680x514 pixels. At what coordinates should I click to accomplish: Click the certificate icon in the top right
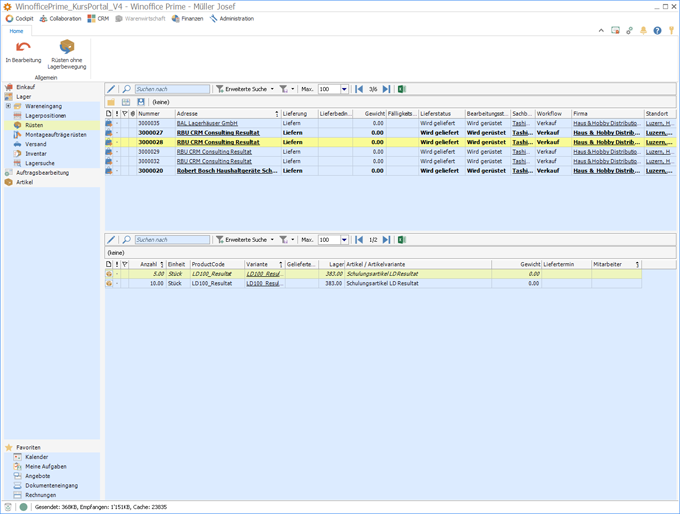[x=615, y=30]
